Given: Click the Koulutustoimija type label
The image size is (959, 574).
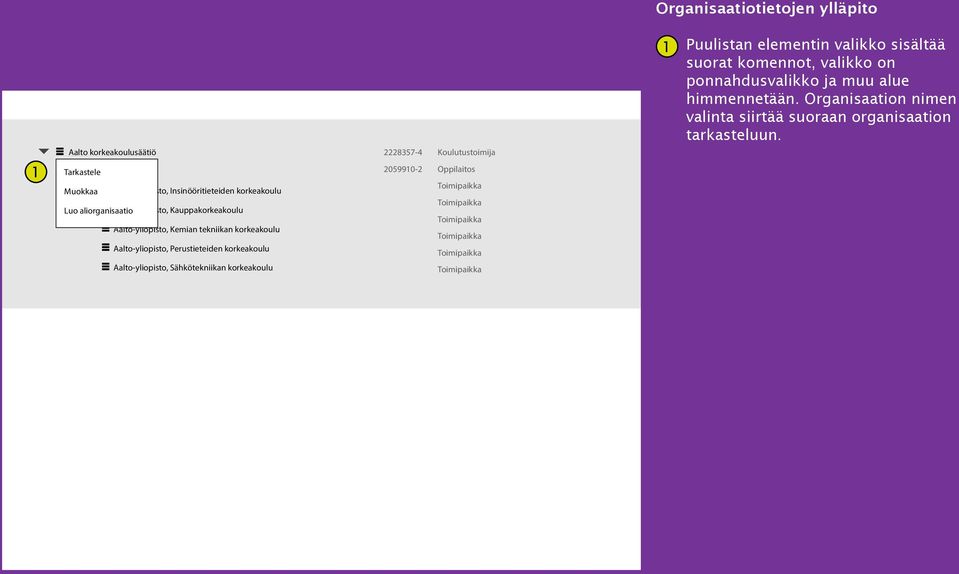Looking at the screenshot, I should pos(466,152).
